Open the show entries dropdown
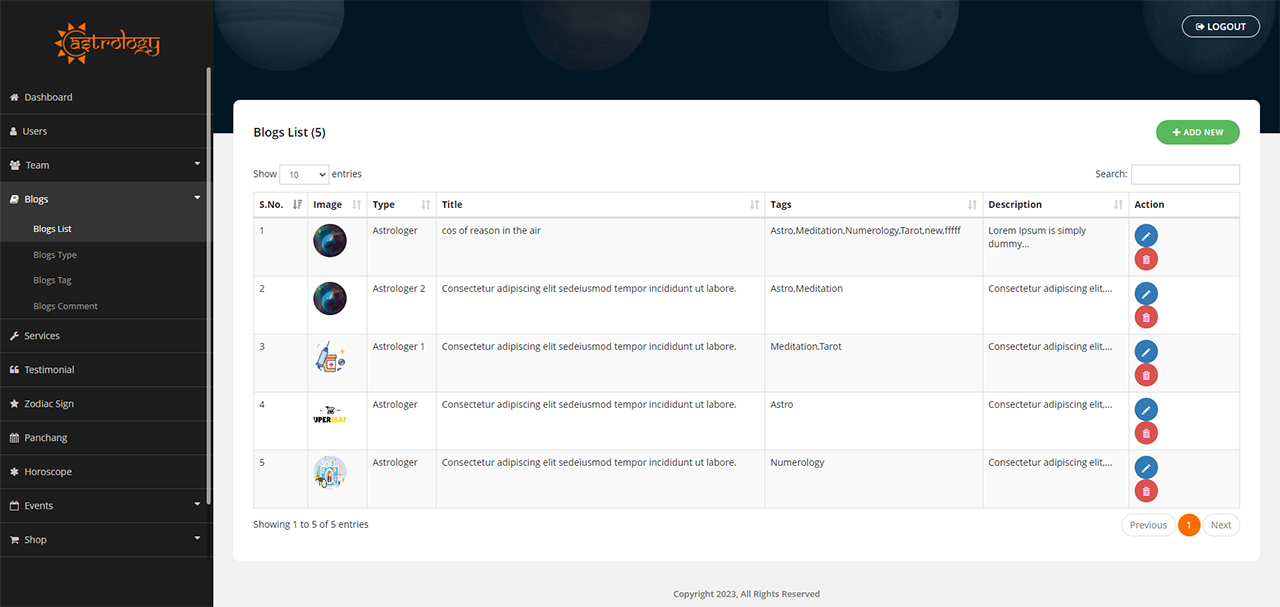The height and width of the screenshot is (607, 1280). [x=304, y=174]
